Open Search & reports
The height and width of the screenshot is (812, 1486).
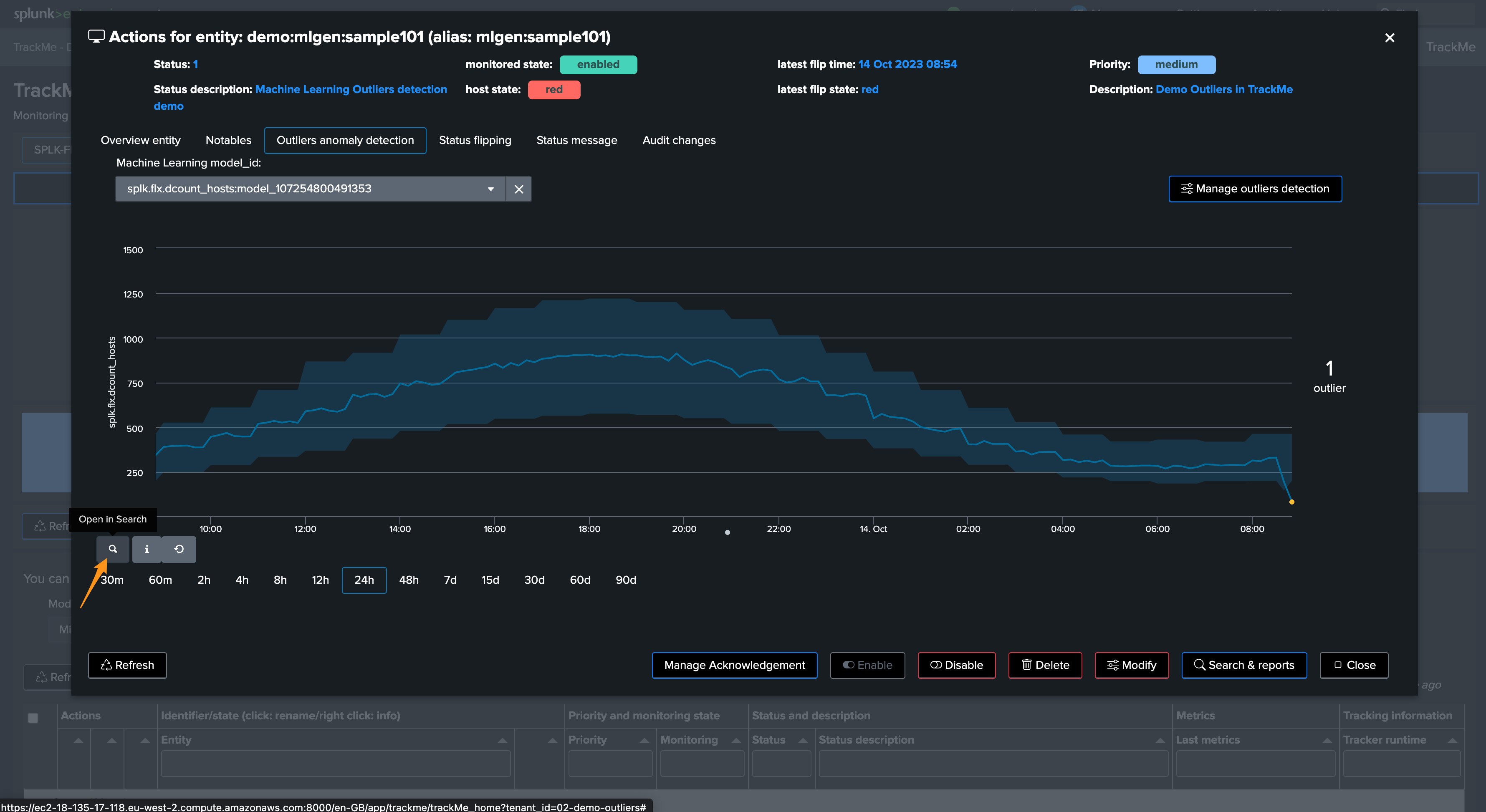pyautogui.click(x=1244, y=665)
